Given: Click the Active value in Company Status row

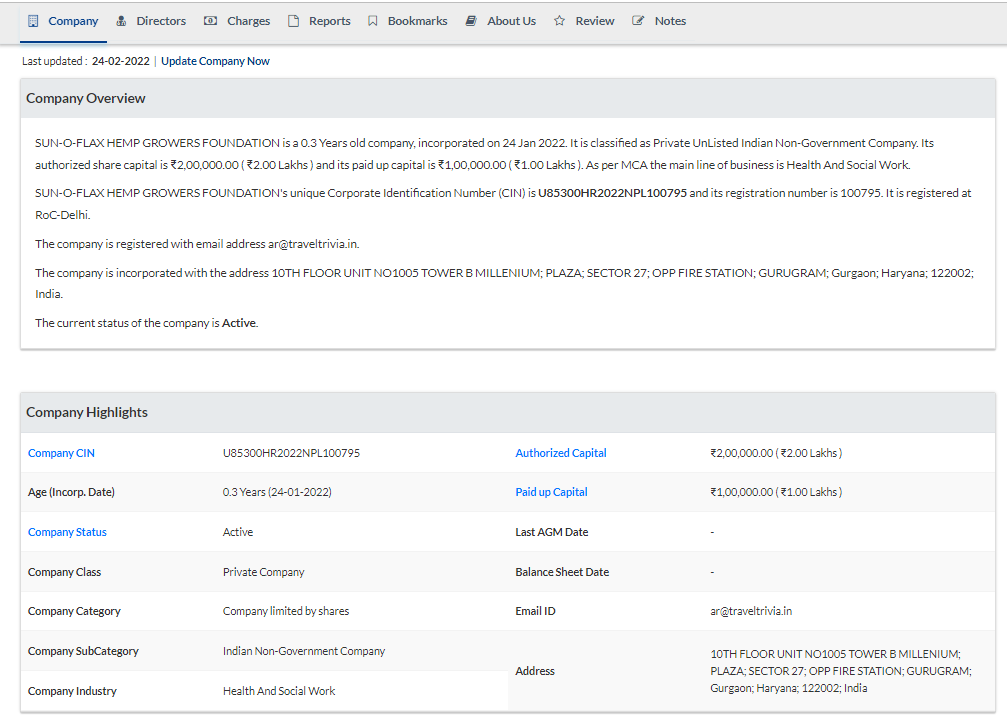Looking at the screenshot, I should [x=238, y=532].
